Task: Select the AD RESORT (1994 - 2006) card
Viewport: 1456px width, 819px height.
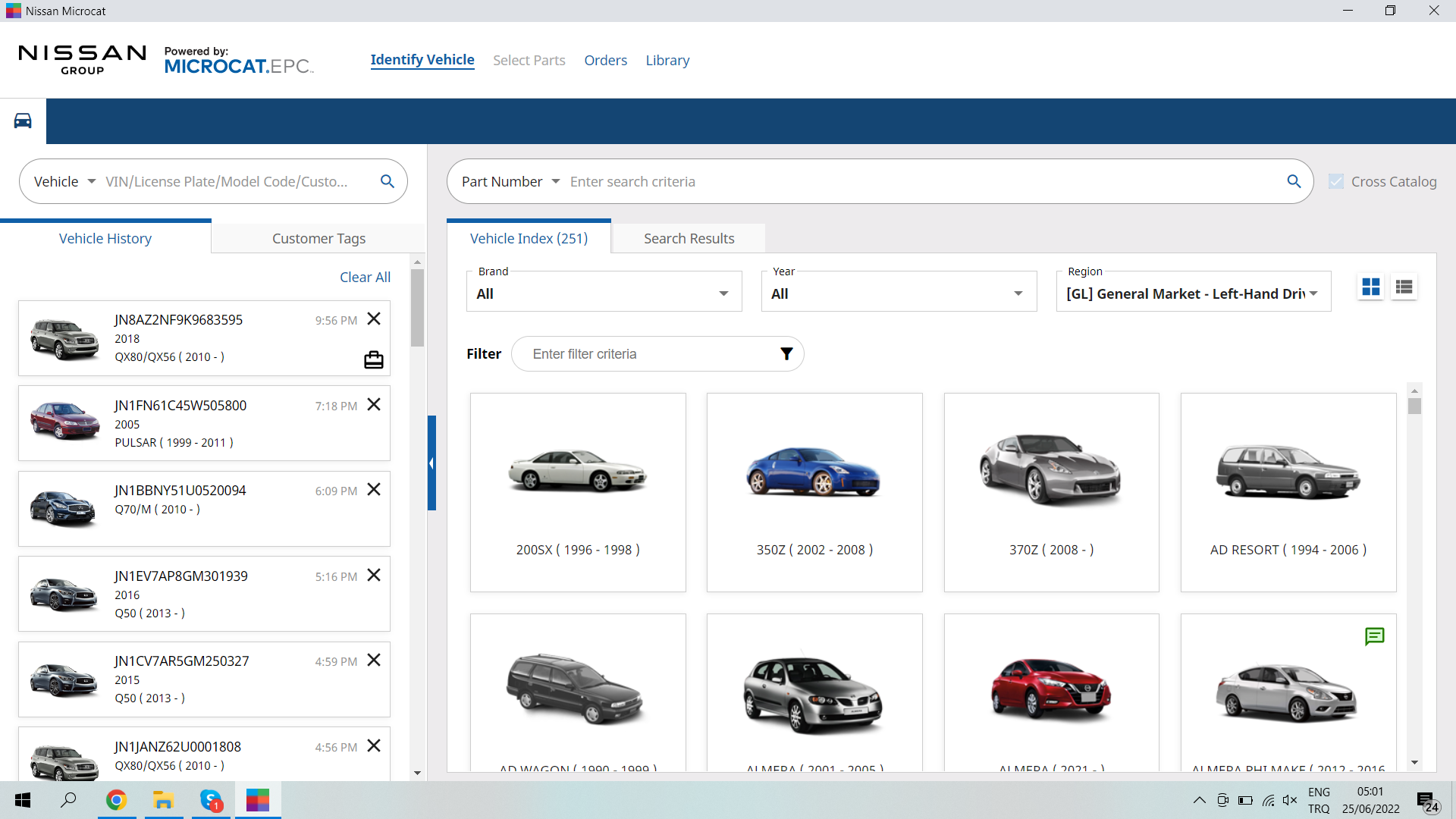Action: pos(1288,492)
